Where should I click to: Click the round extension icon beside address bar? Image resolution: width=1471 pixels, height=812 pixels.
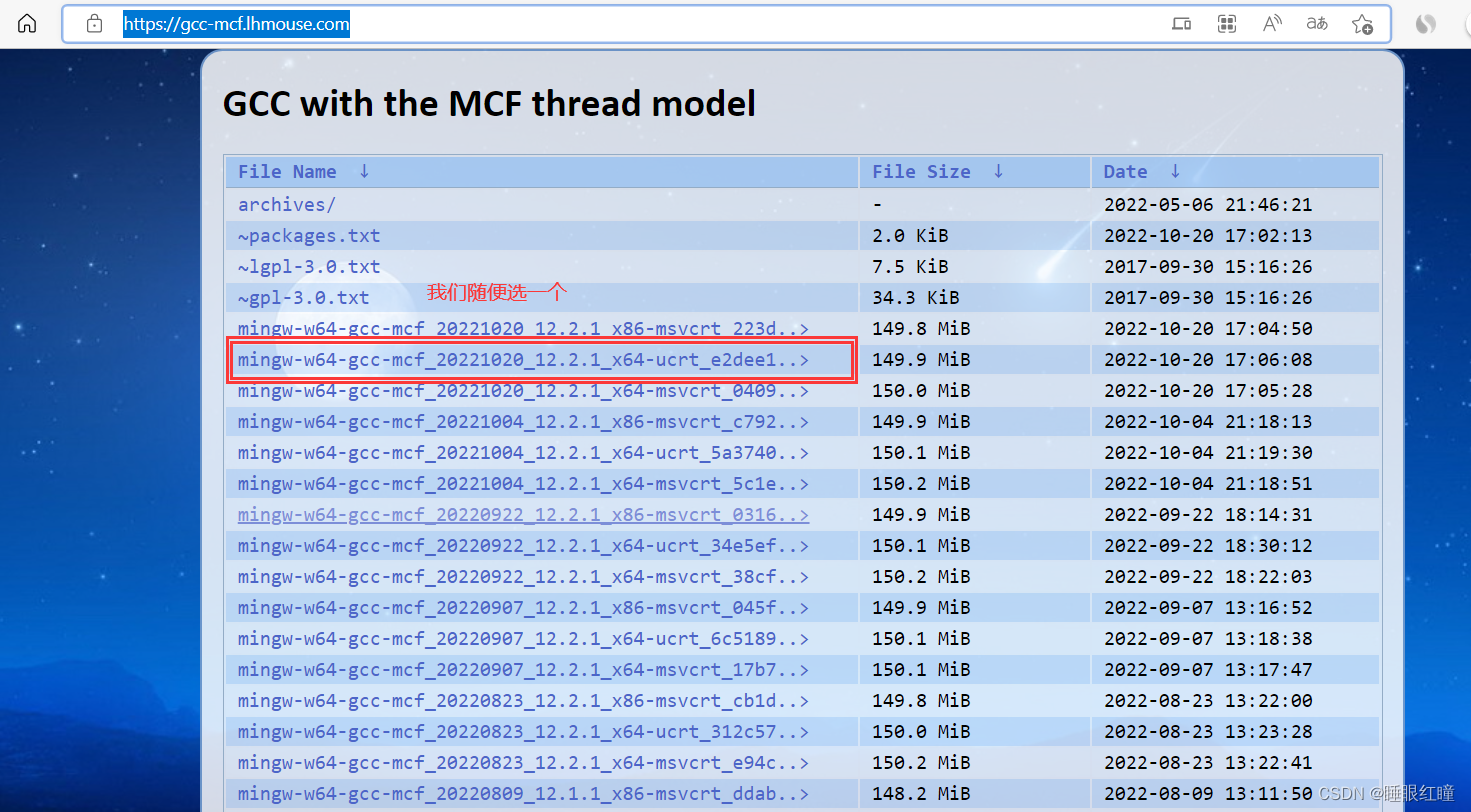[x=1425, y=24]
